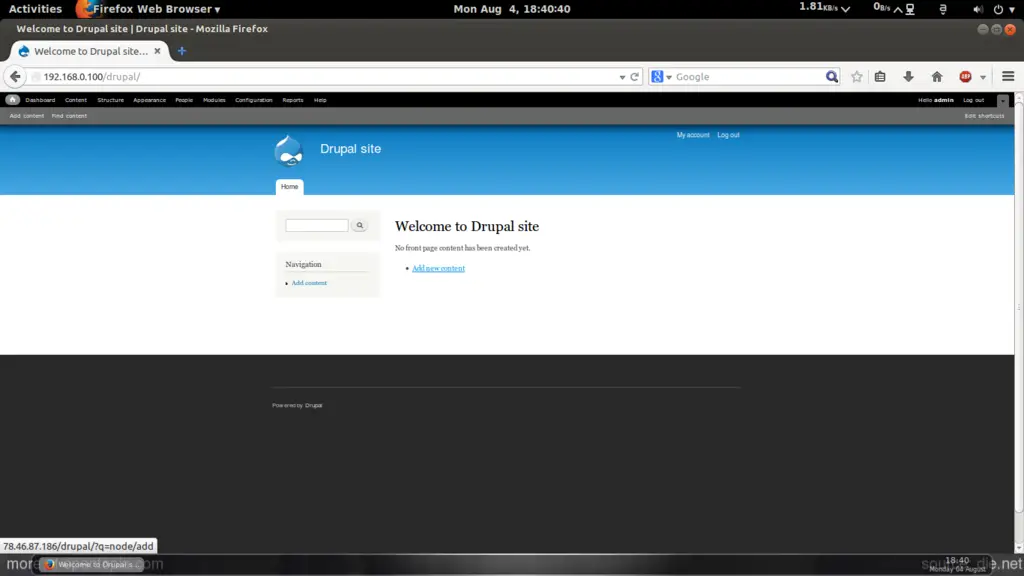The height and width of the screenshot is (576, 1024).
Task: Select the Home tab on Drupal site
Action: click(x=289, y=187)
